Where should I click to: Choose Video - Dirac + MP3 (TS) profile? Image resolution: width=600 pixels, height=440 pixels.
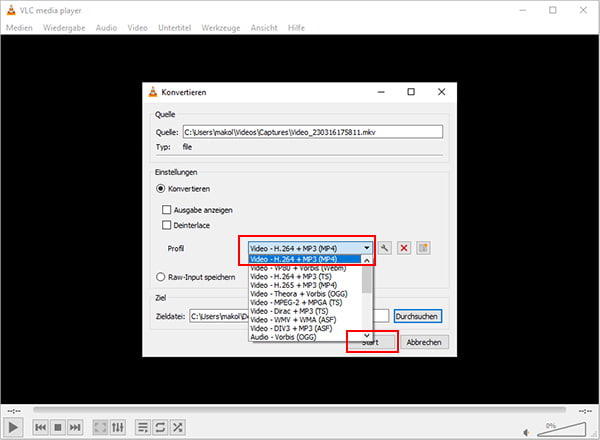point(305,311)
